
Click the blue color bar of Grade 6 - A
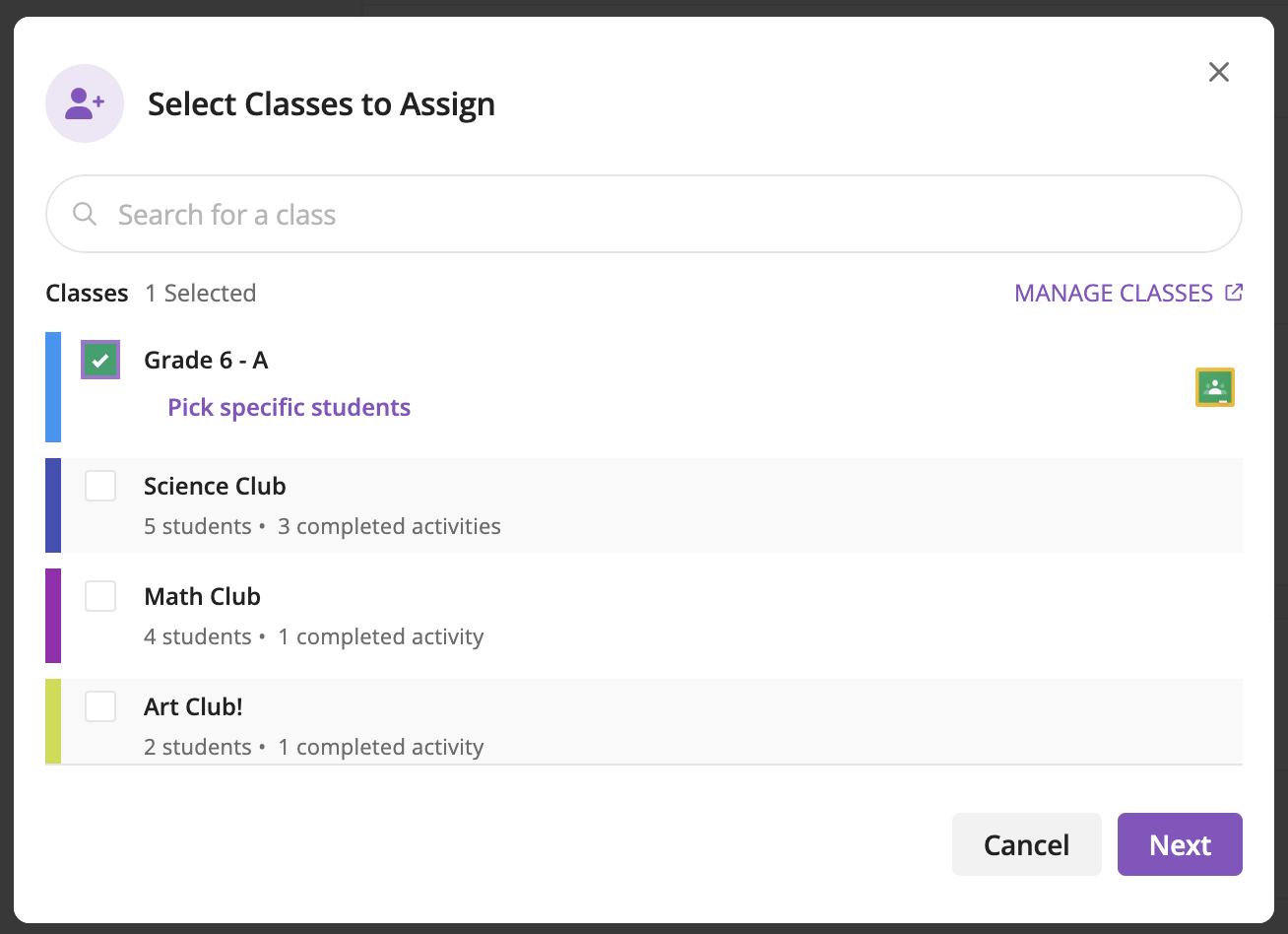pos(53,387)
